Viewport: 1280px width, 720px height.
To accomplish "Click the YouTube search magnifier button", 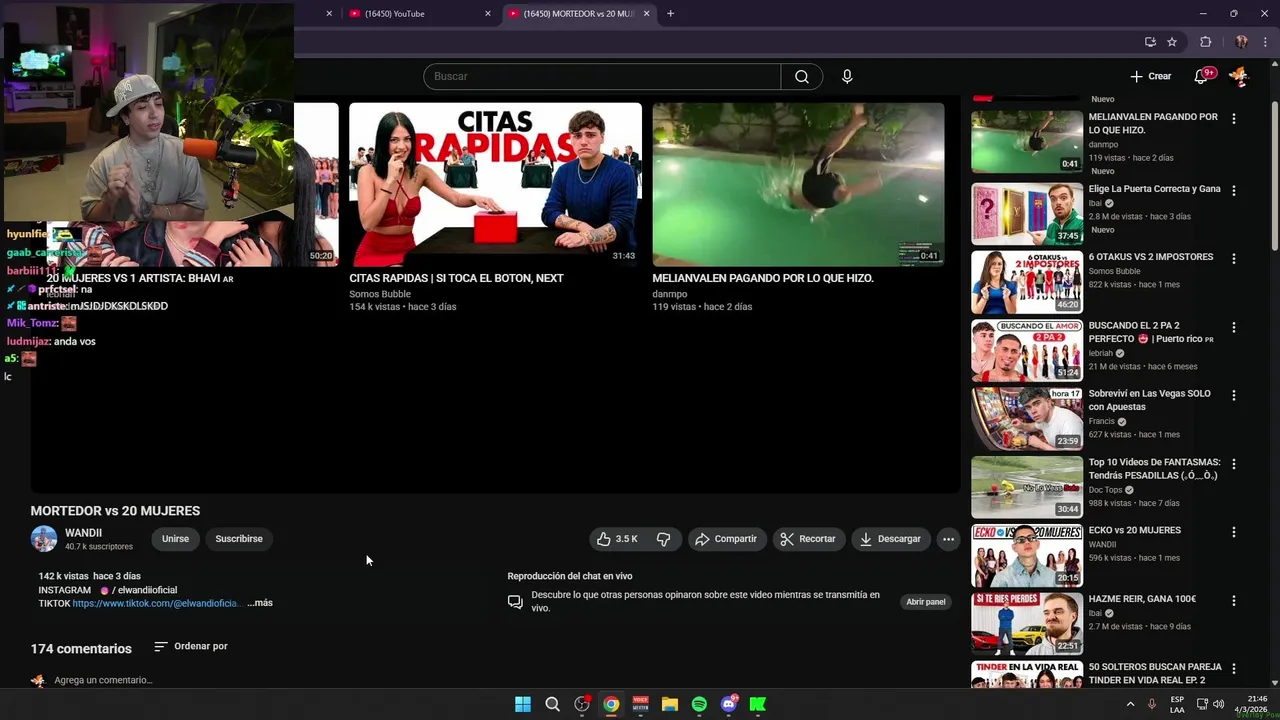I will pyautogui.click(x=802, y=77).
